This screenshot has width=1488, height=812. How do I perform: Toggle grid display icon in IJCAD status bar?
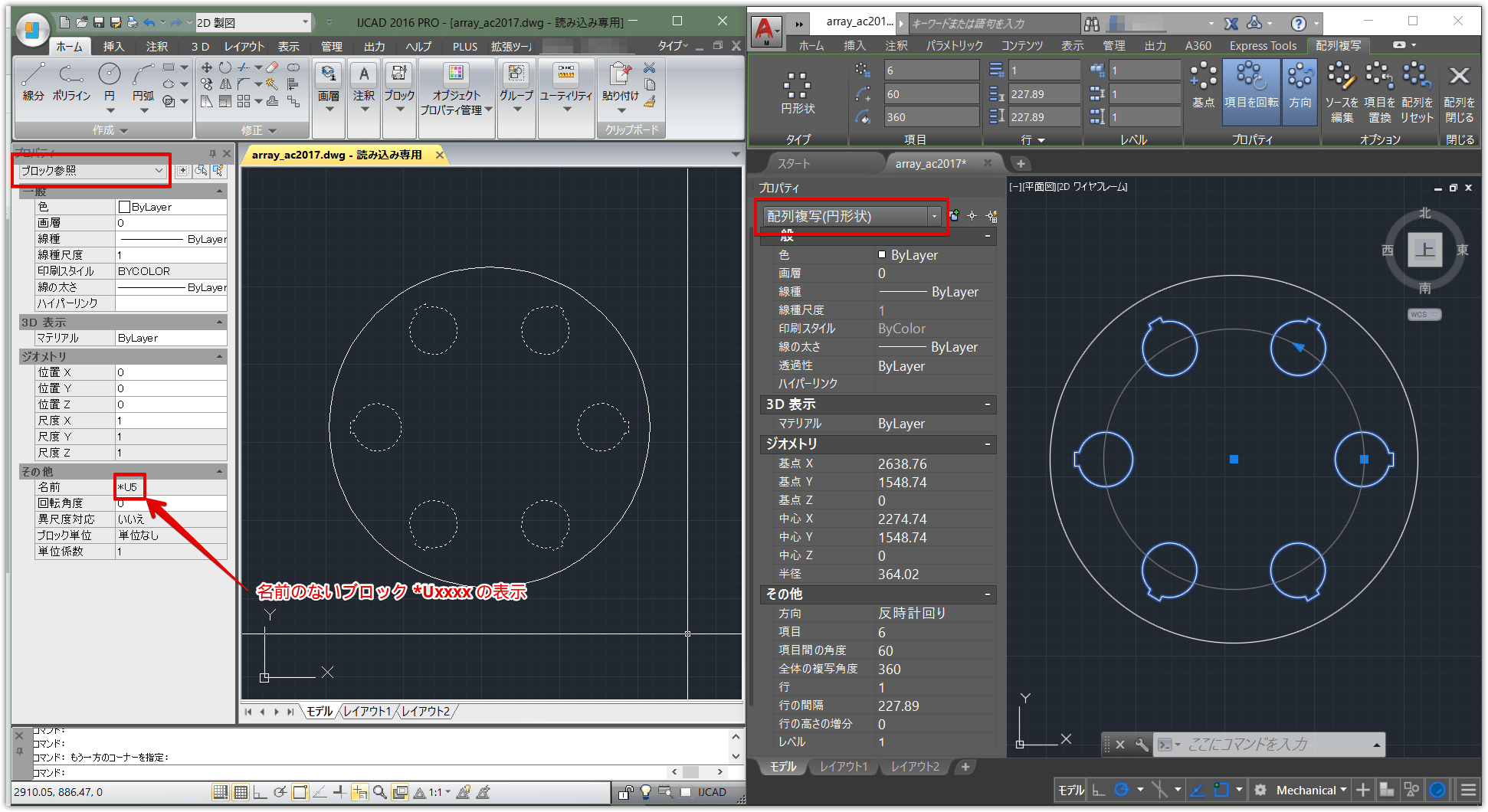coord(240,792)
